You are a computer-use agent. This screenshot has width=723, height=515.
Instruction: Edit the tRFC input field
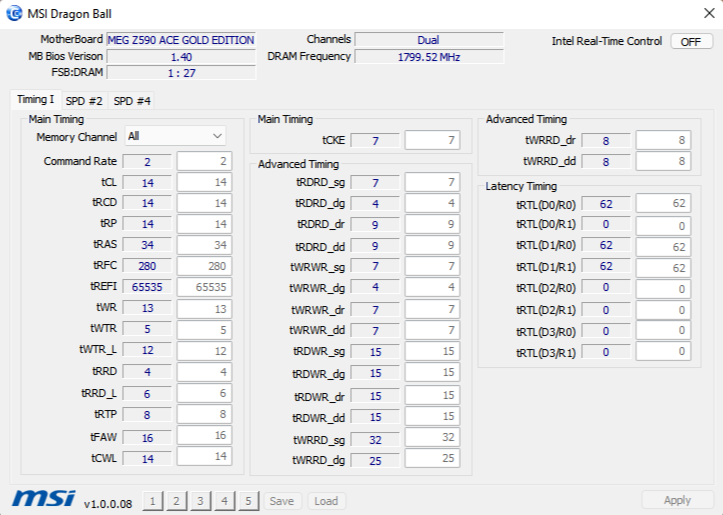coord(204,266)
